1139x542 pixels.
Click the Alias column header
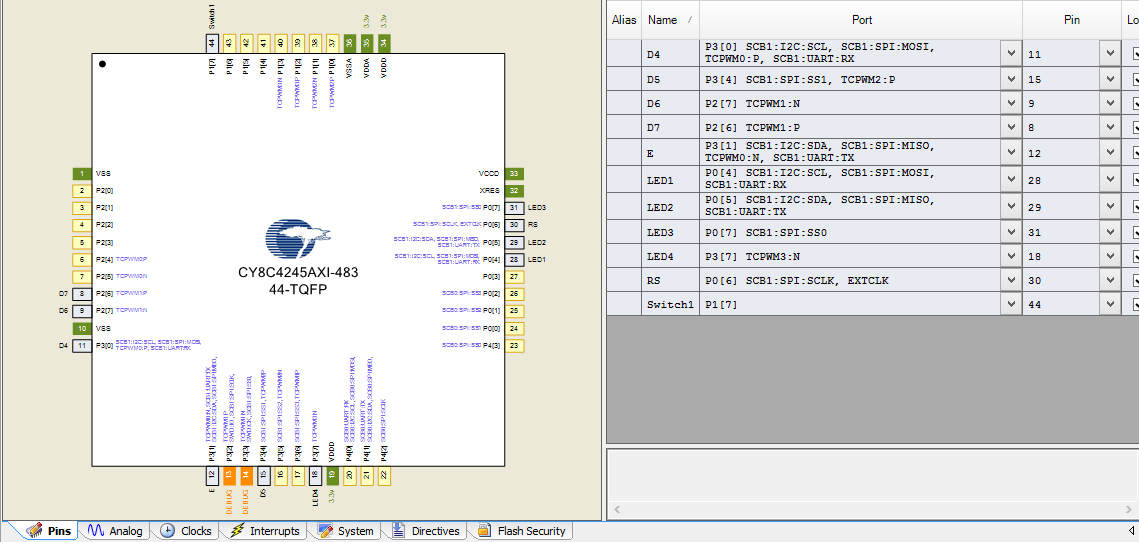624,20
